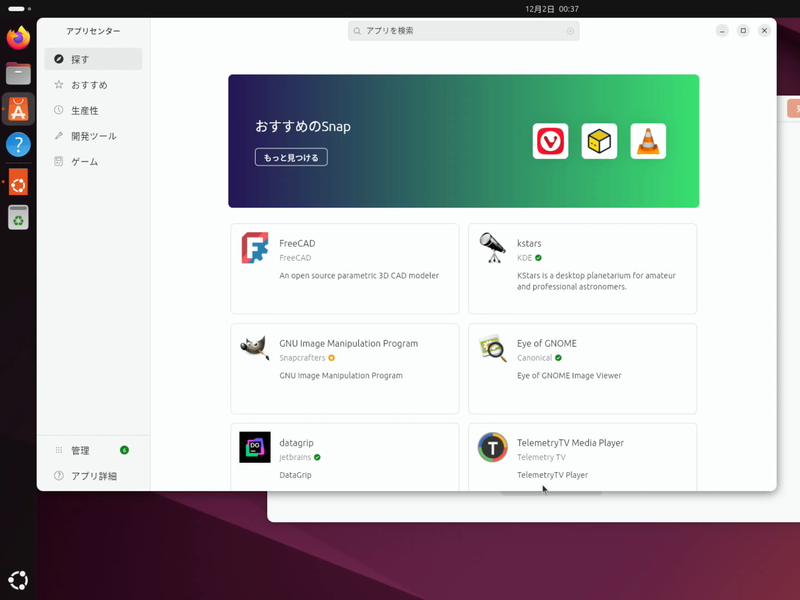Screen dimensions: 800x600
Task: Open the Eye of GNOME title
Action: 546,343
